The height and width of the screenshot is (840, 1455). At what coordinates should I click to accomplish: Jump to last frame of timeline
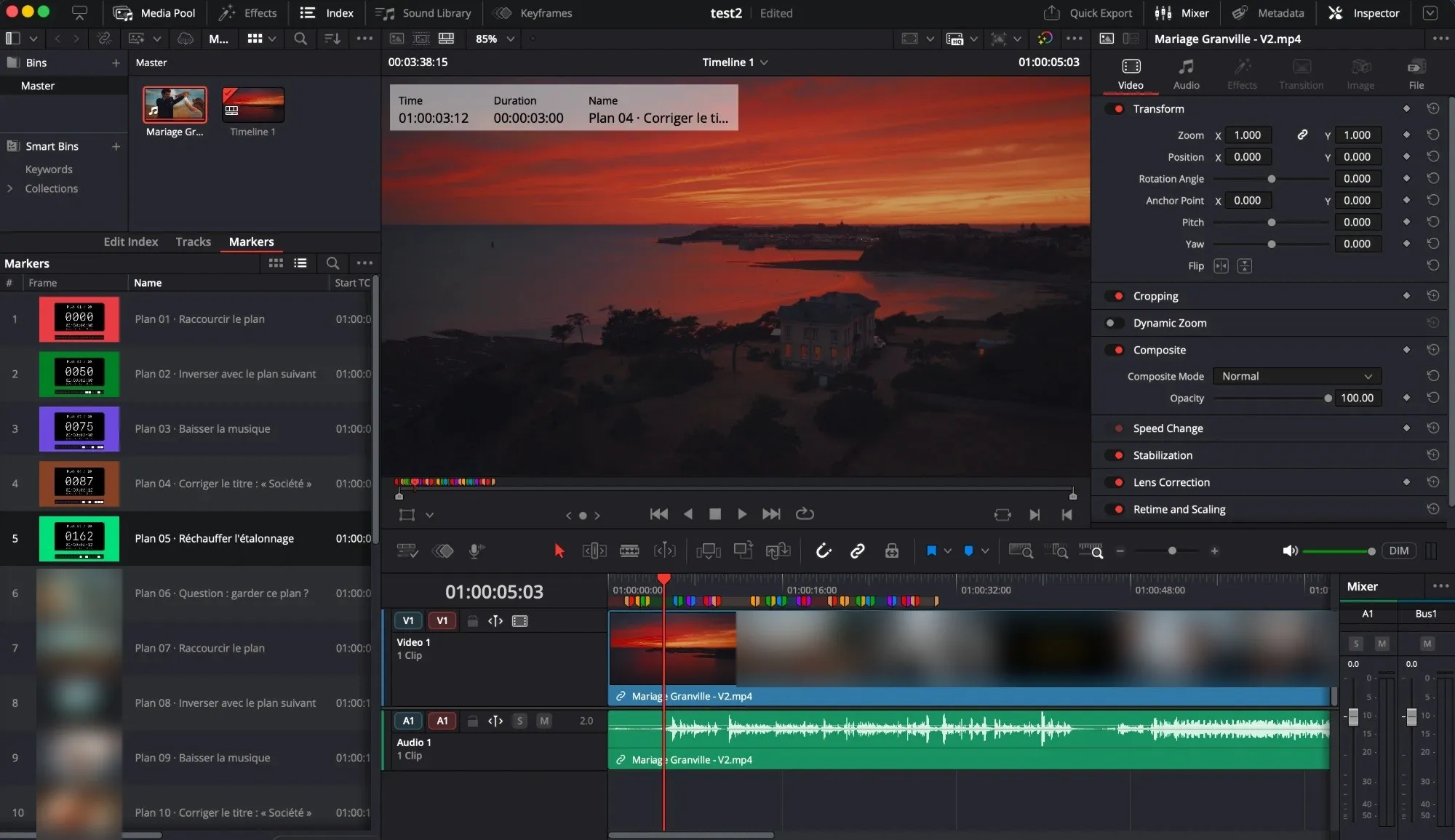(x=771, y=514)
